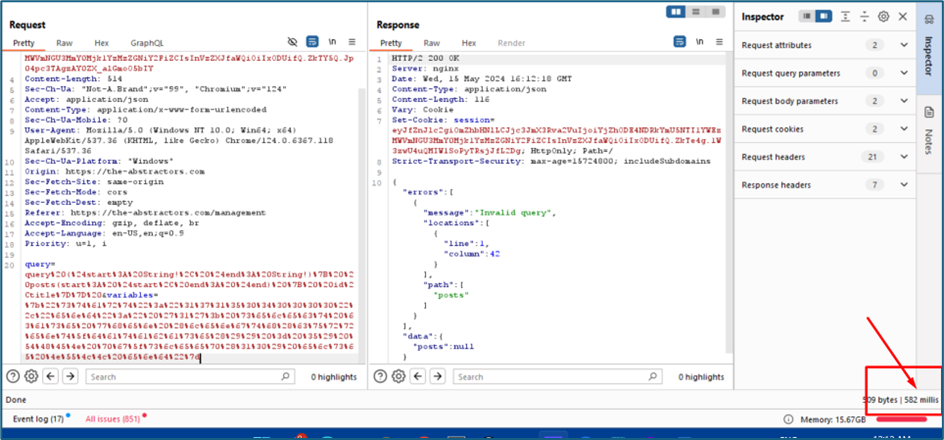Open search settings gear below the Request panel
The height and width of the screenshot is (440, 944).
(32, 377)
